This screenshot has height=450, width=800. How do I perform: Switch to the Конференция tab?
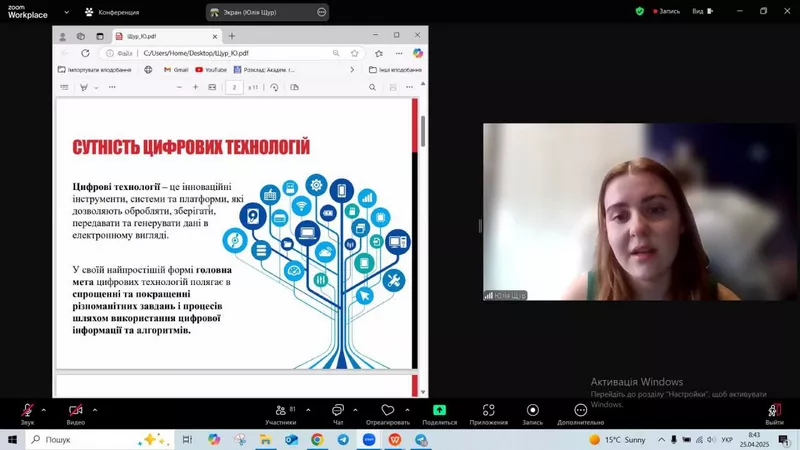[112, 12]
